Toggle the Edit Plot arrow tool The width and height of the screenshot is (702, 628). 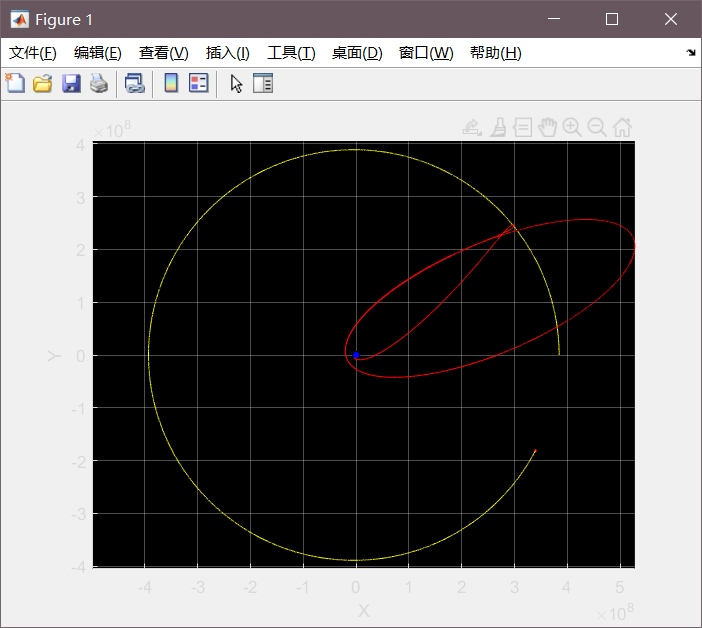tap(236, 84)
